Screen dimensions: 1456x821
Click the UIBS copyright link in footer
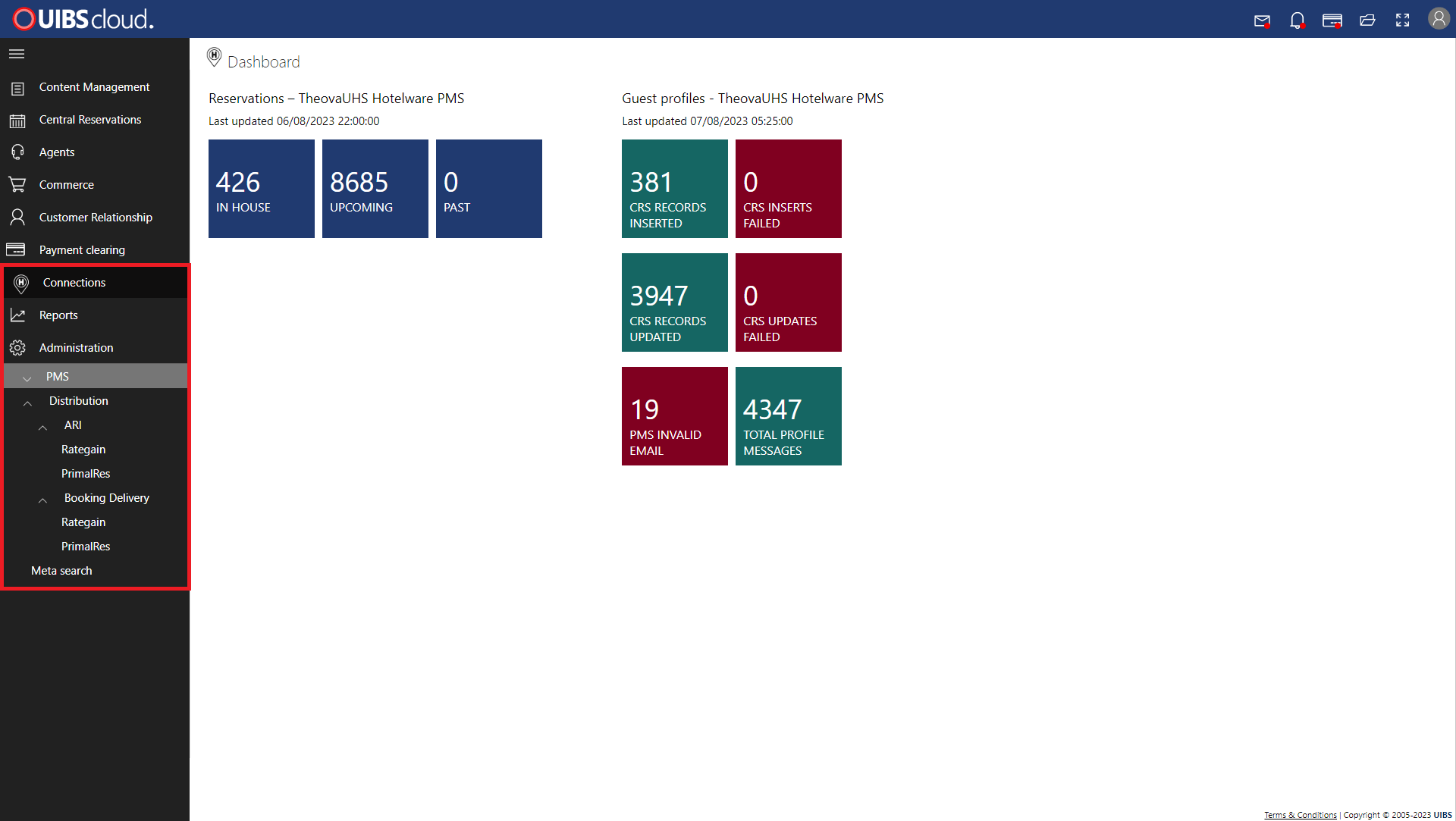(x=1442, y=815)
